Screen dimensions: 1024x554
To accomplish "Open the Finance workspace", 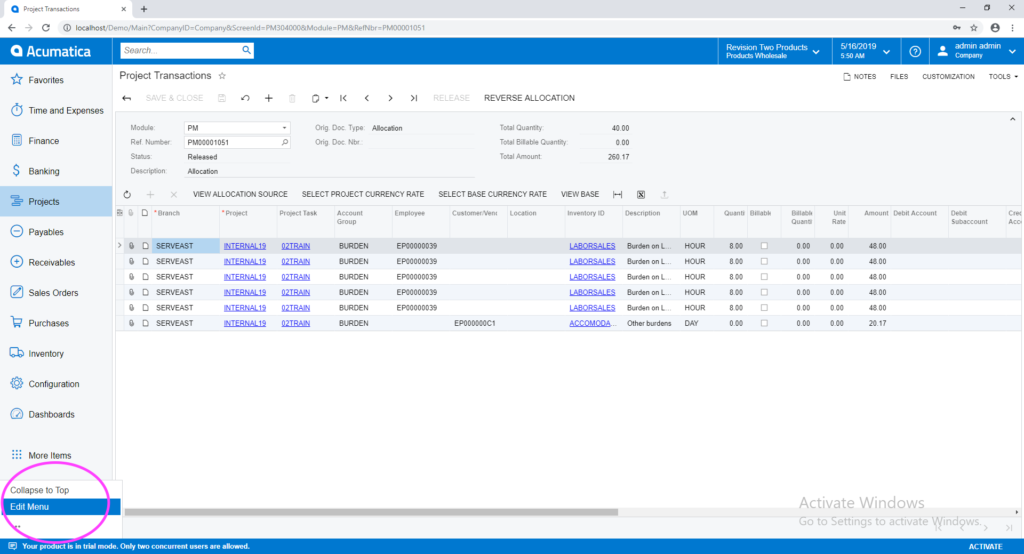I will click(56, 140).
